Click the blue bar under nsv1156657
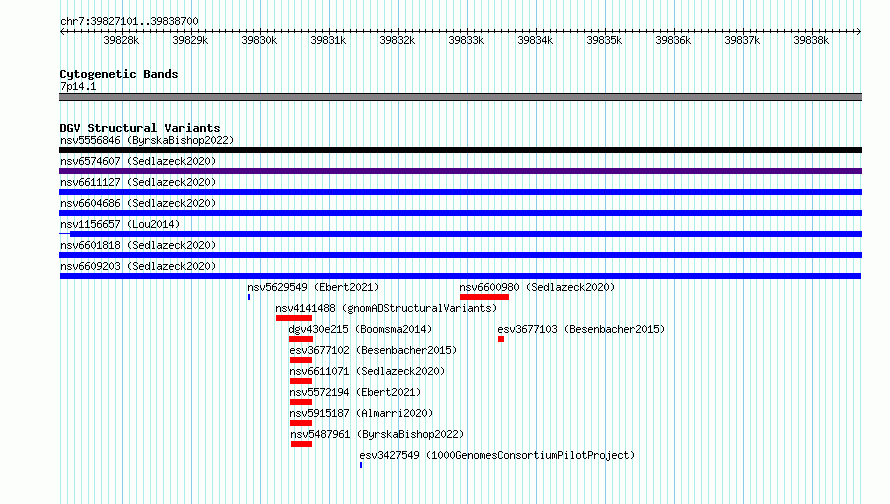 click(460, 234)
